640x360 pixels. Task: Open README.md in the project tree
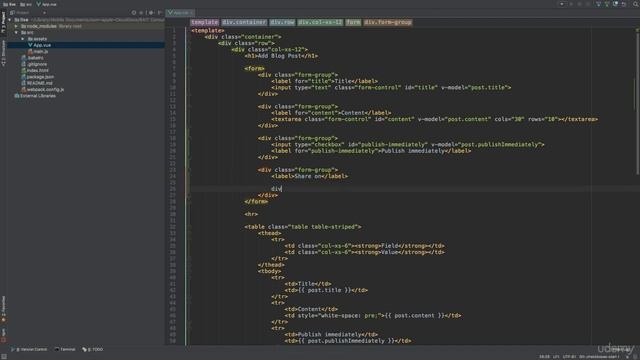40,83
